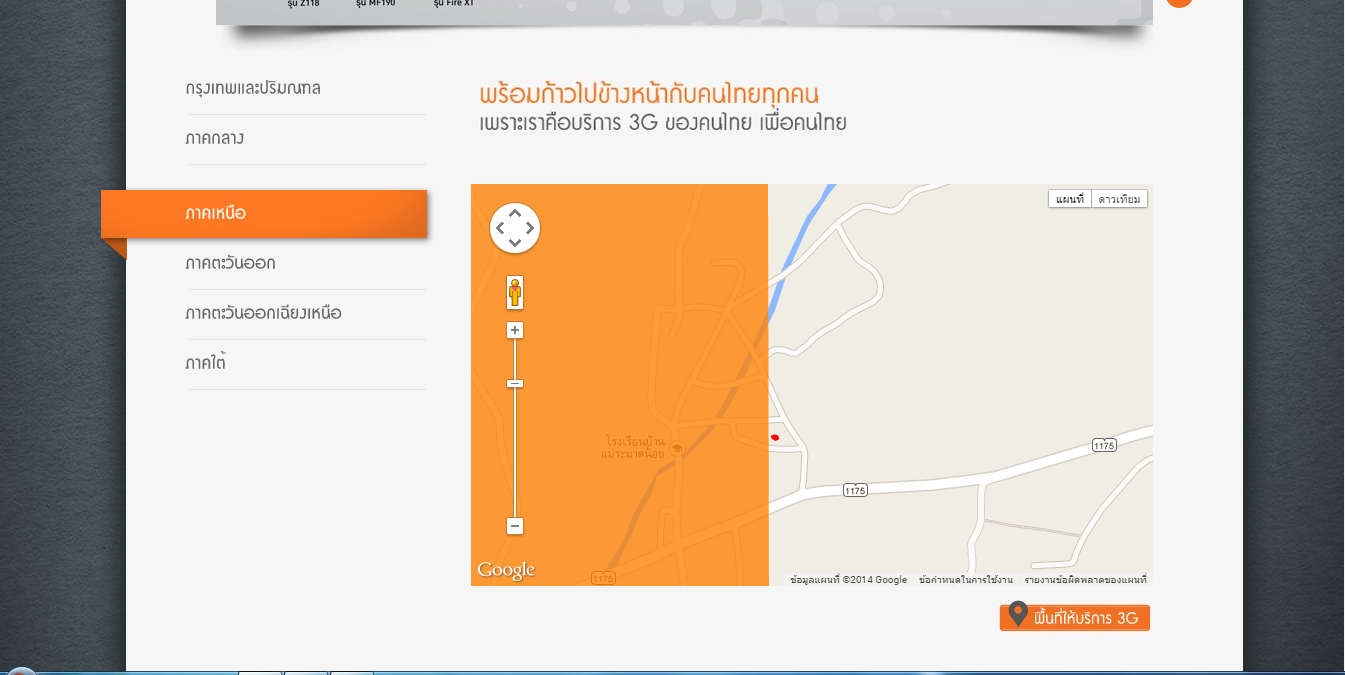Pan the map left with arrow

click(500, 228)
